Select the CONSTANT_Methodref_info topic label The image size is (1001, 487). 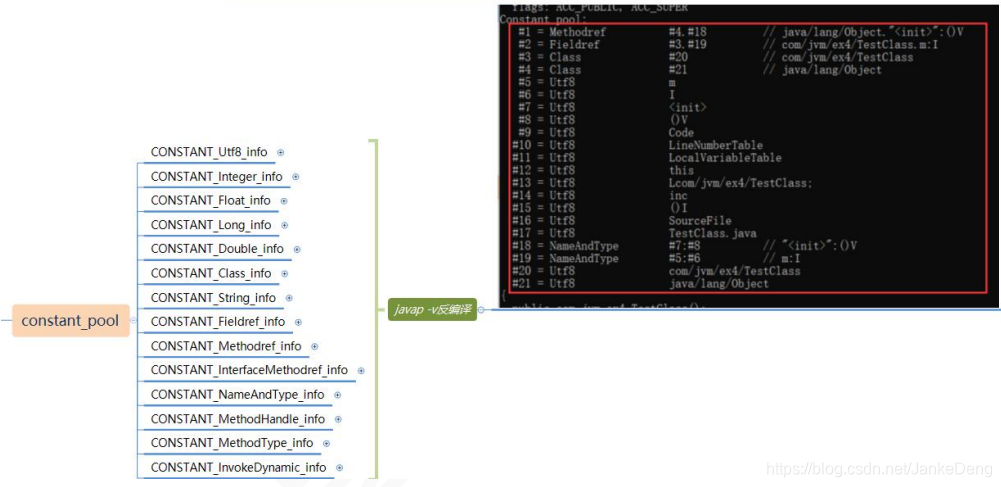coord(226,346)
